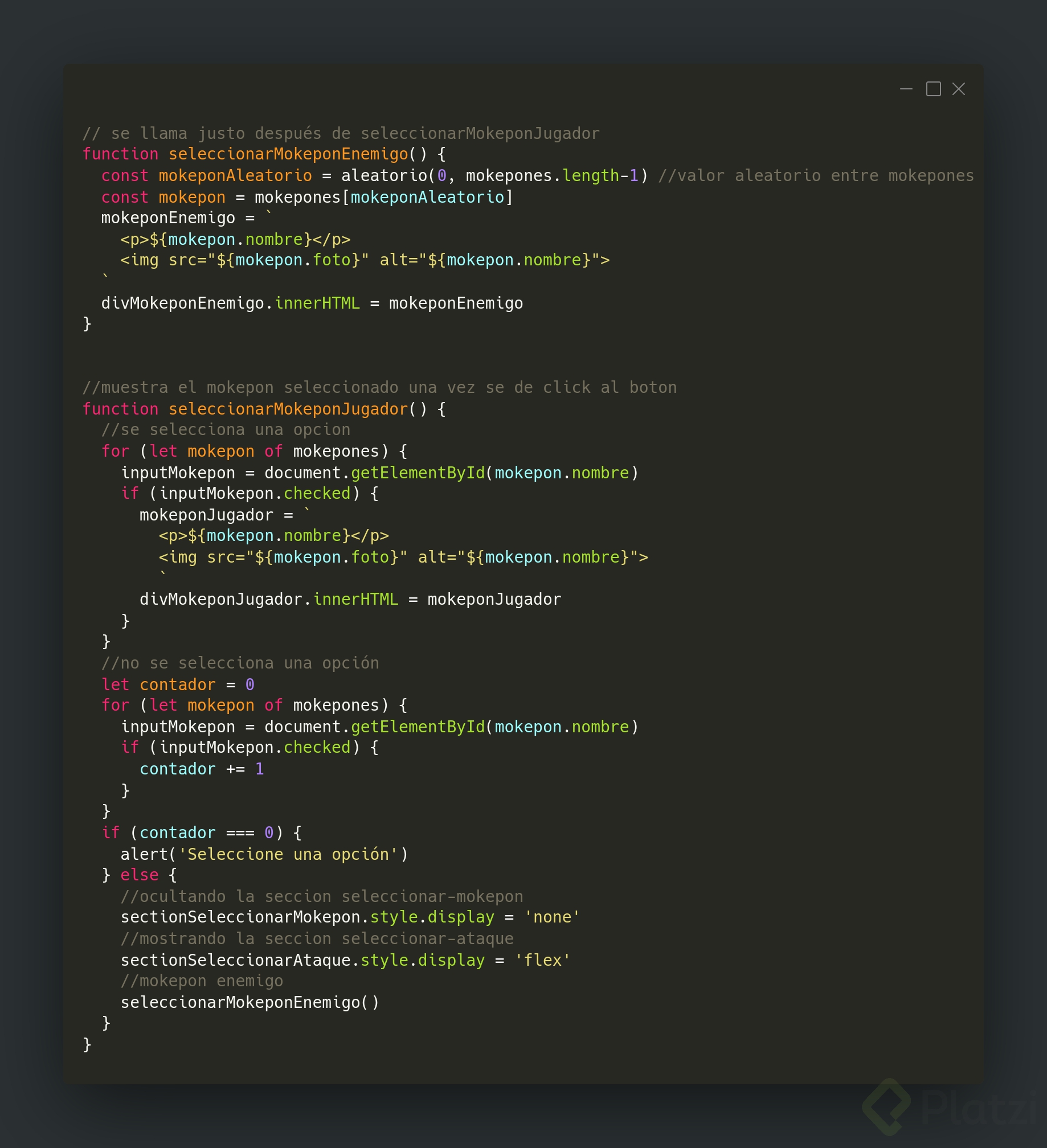Viewport: 1047px width, 1148px height.
Task: Click the comment '//no se selecciona una opción'
Action: click(x=240, y=663)
